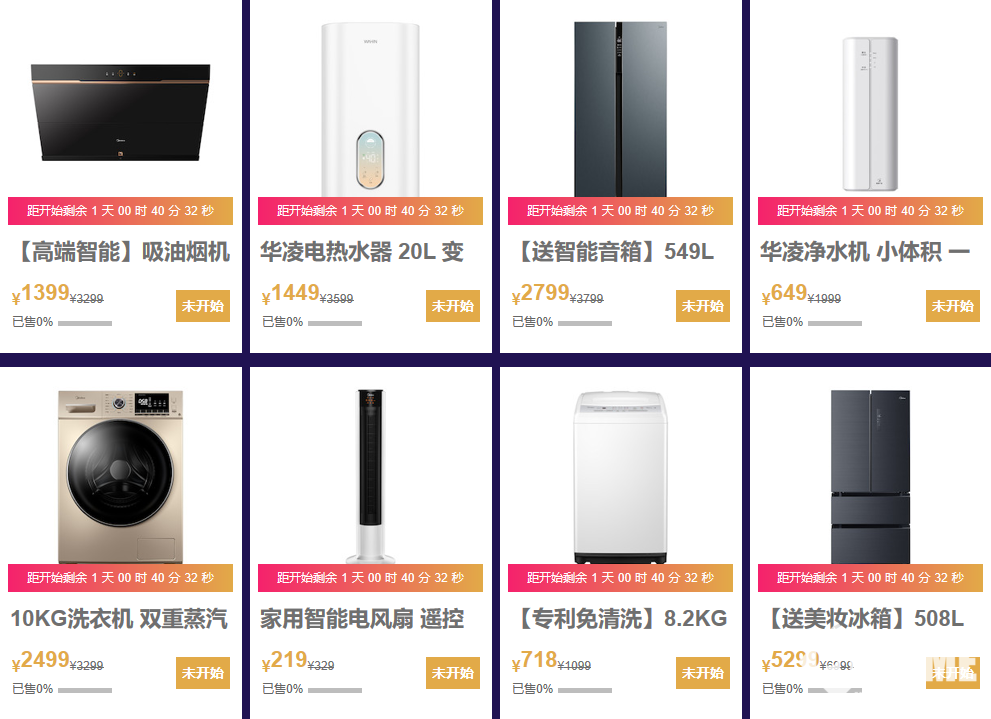
Task: Click 未开始 button for ¥1399 range hood
Action: click(203, 306)
